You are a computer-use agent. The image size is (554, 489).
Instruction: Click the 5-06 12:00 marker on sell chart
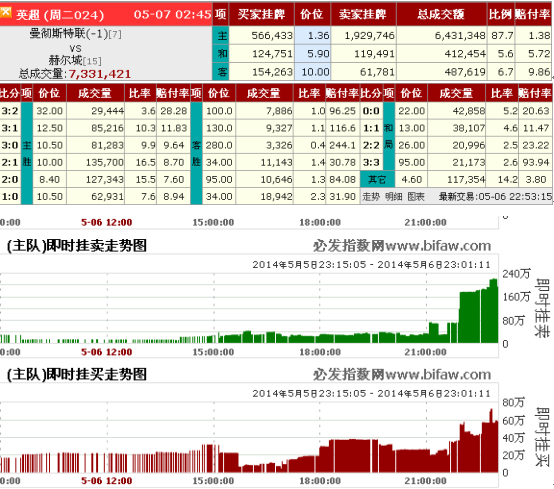(107, 352)
